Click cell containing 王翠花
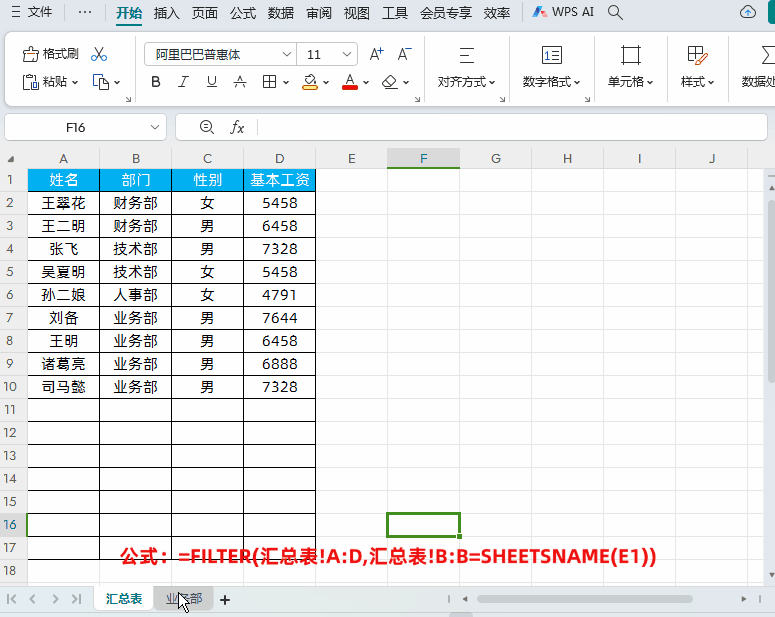 [x=63, y=203]
